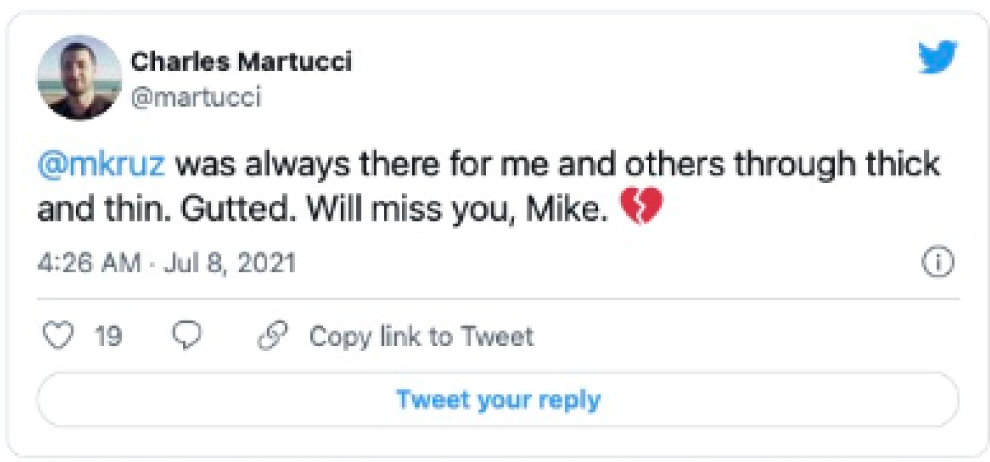
Task: Open the tweet info circle icon
Action: [937, 263]
